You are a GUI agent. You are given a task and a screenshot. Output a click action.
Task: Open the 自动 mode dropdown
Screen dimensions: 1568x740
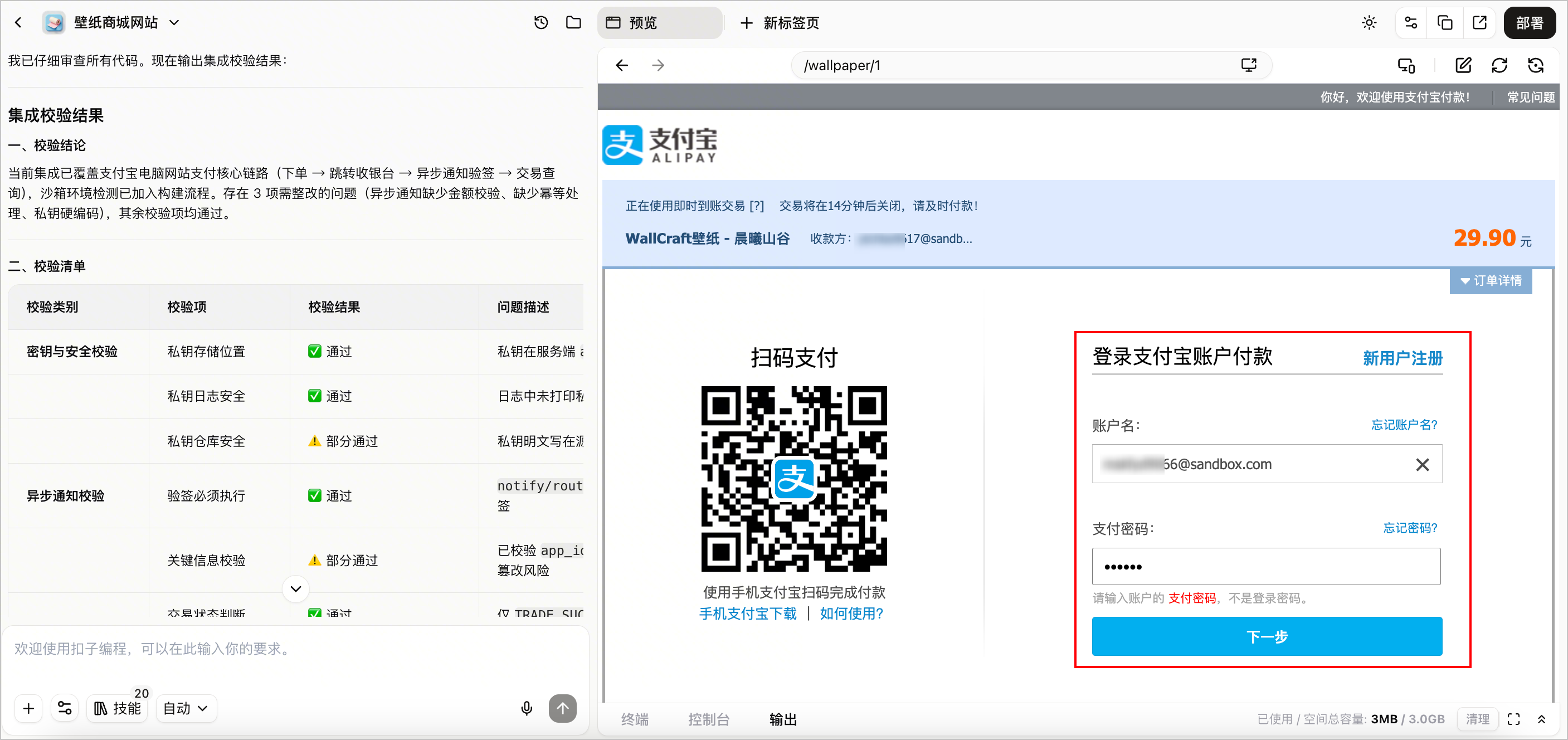[186, 708]
